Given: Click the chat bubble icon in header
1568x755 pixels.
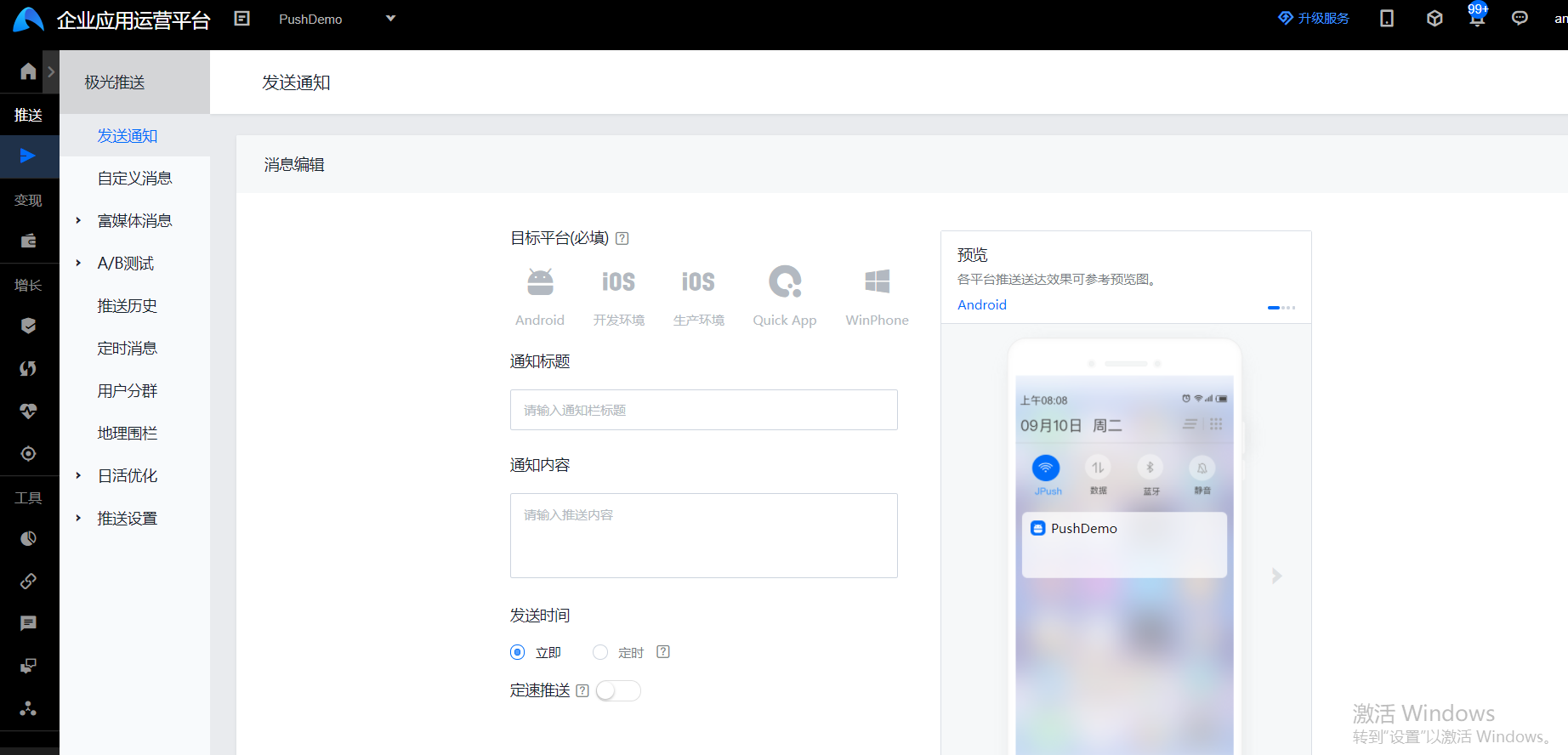Looking at the screenshot, I should (x=1520, y=18).
